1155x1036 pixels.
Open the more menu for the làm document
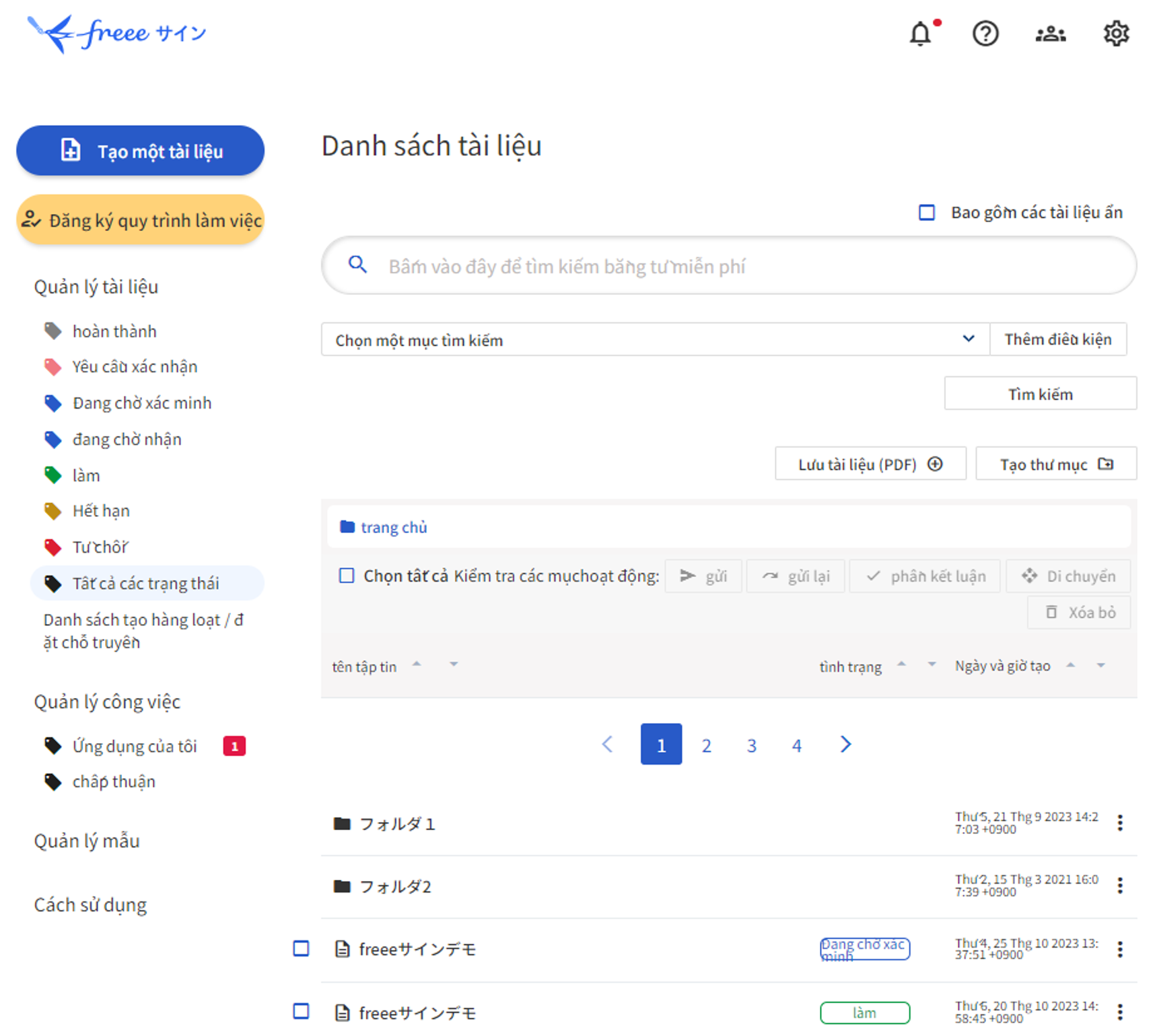(1120, 1012)
